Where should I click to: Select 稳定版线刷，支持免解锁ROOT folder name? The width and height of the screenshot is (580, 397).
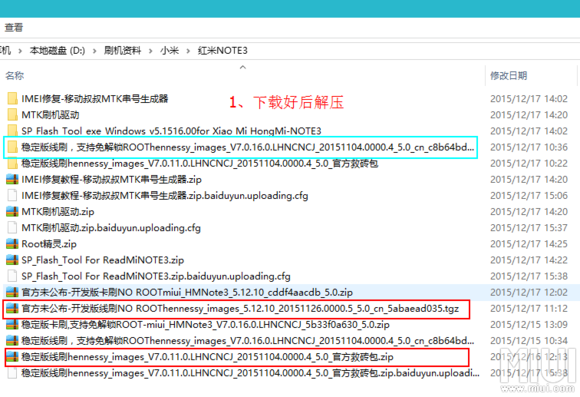pos(247,147)
